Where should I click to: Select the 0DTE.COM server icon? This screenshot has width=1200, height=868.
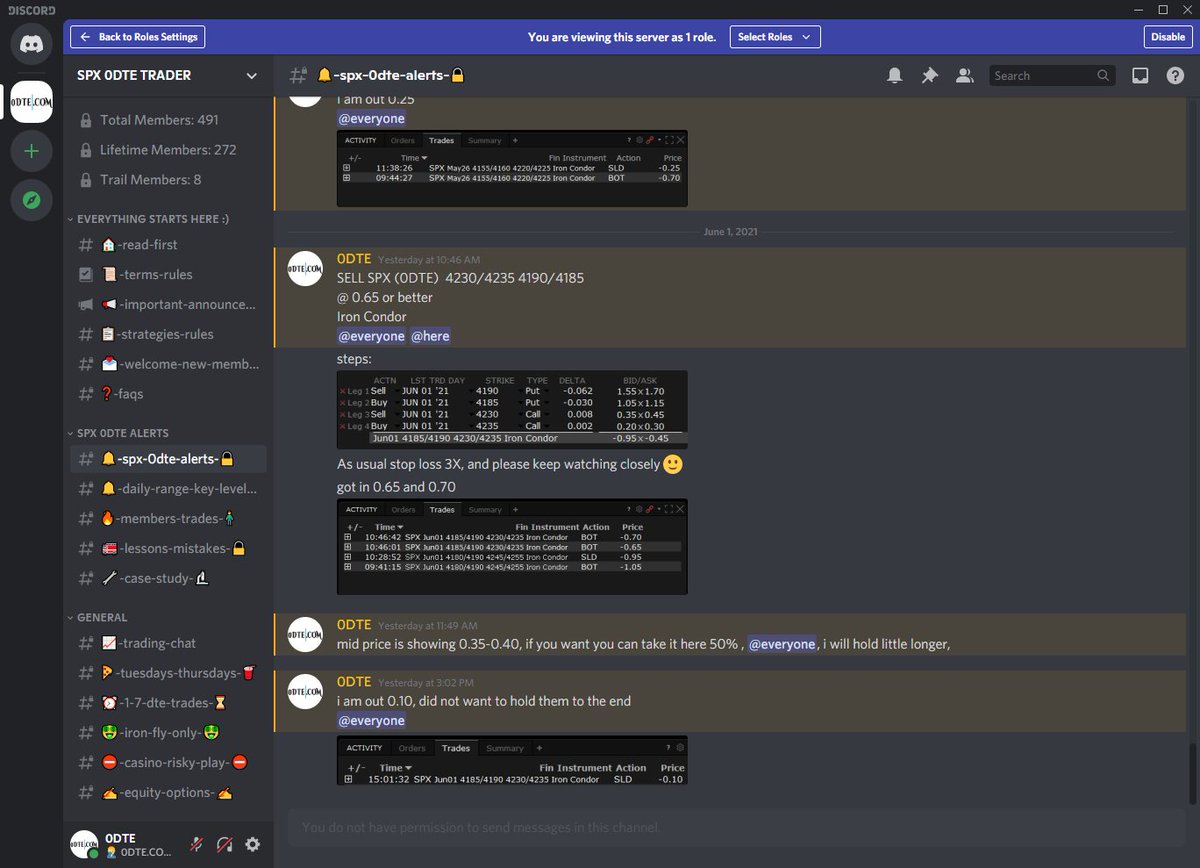click(31, 102)
